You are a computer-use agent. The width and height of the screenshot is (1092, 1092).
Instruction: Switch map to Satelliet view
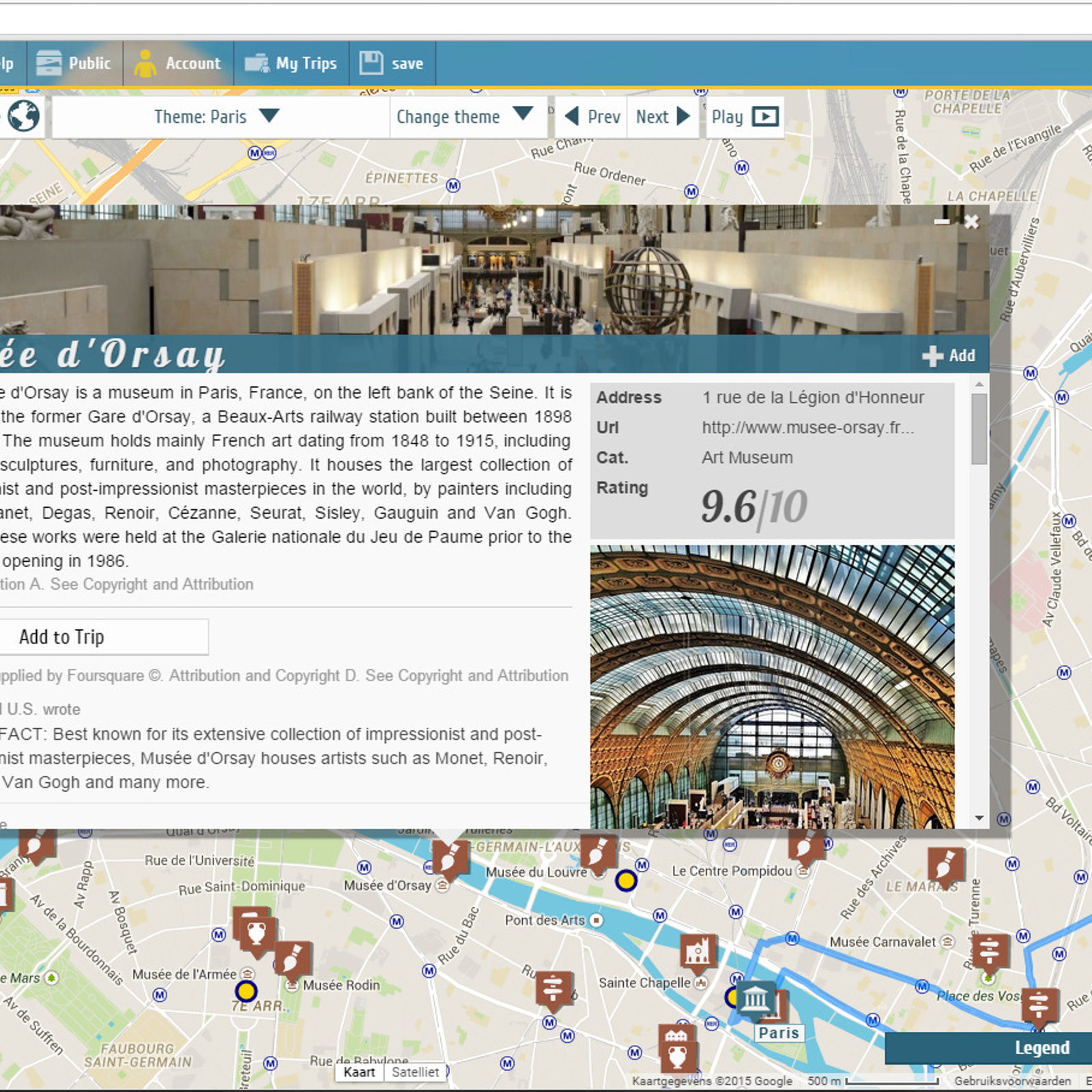coord(415,1072)
